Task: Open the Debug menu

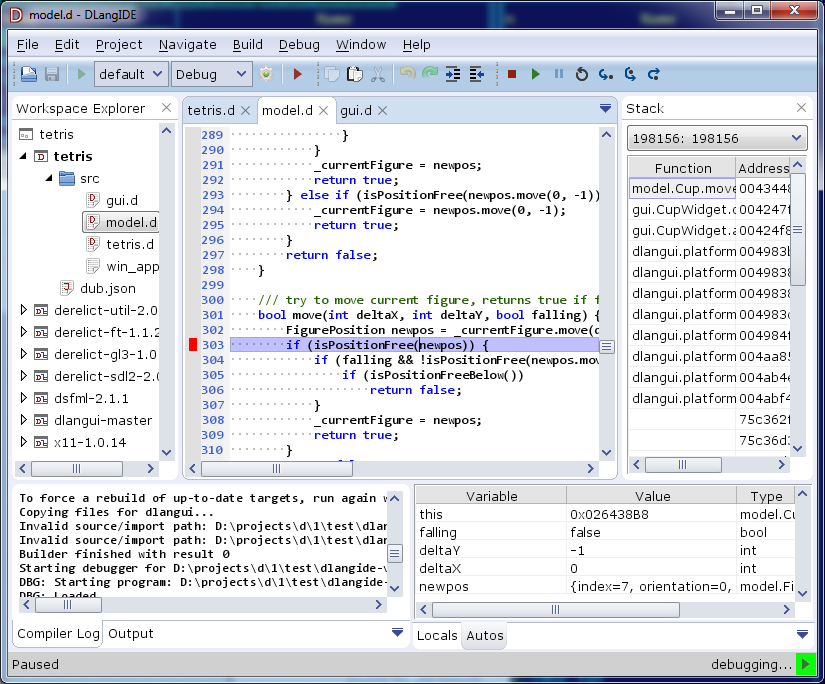Action: [x=299, y=44]
